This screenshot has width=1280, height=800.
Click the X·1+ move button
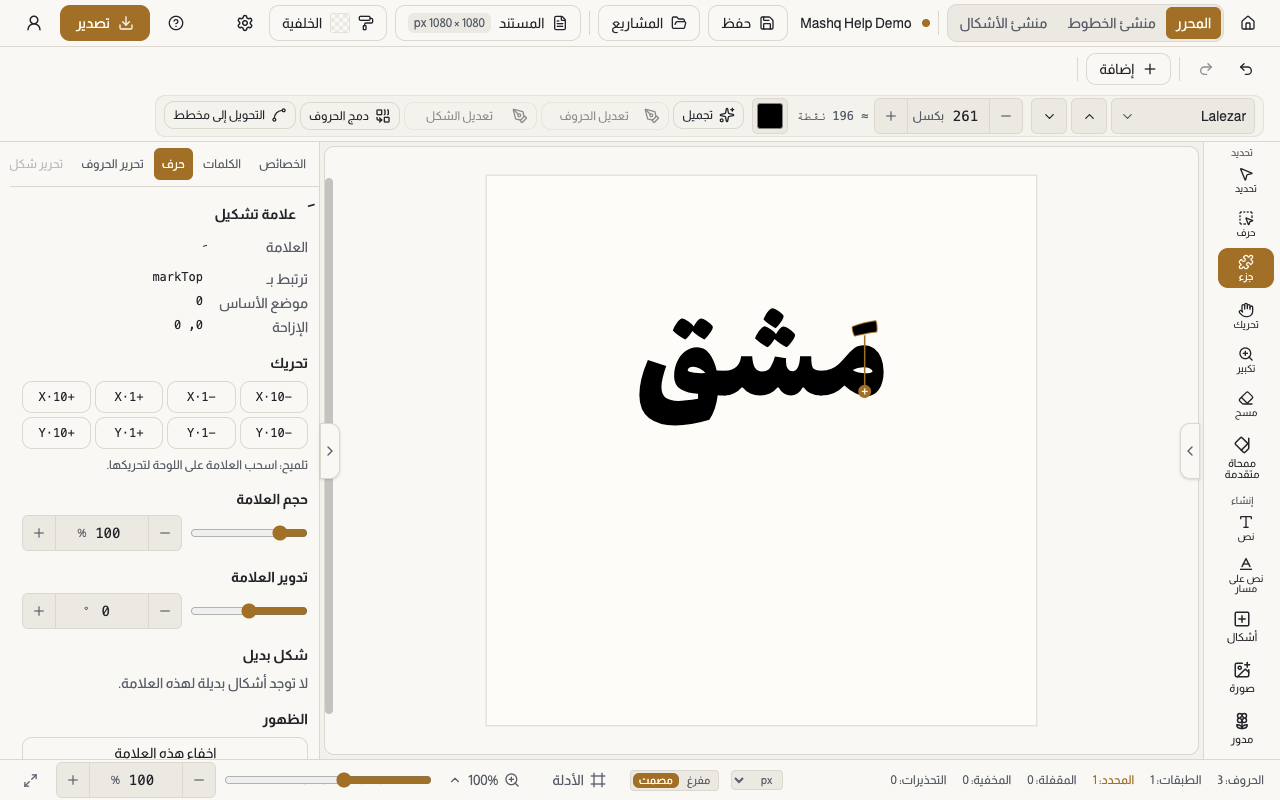click(x=129, y=397)
